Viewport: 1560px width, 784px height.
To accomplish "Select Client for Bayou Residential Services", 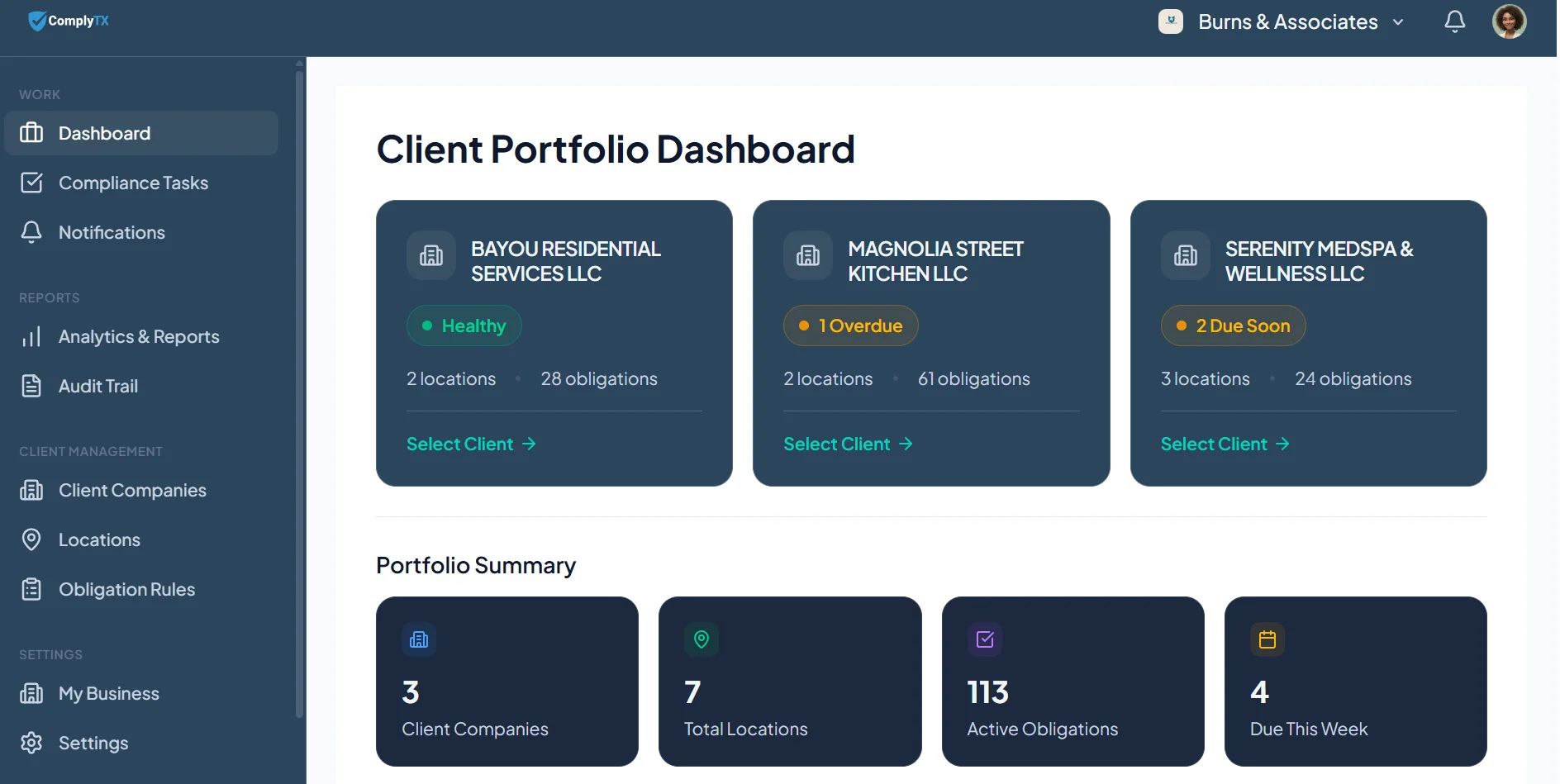I will tap(459, 444).
